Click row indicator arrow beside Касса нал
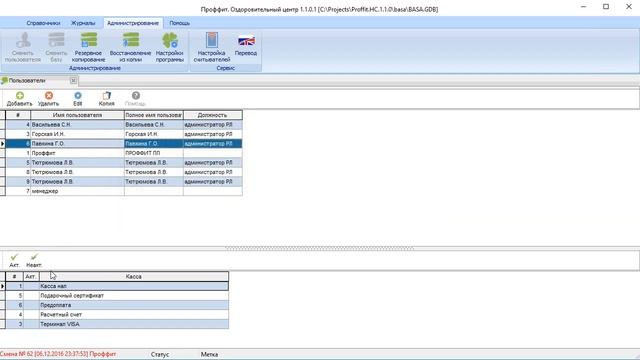 pos(2,286)
